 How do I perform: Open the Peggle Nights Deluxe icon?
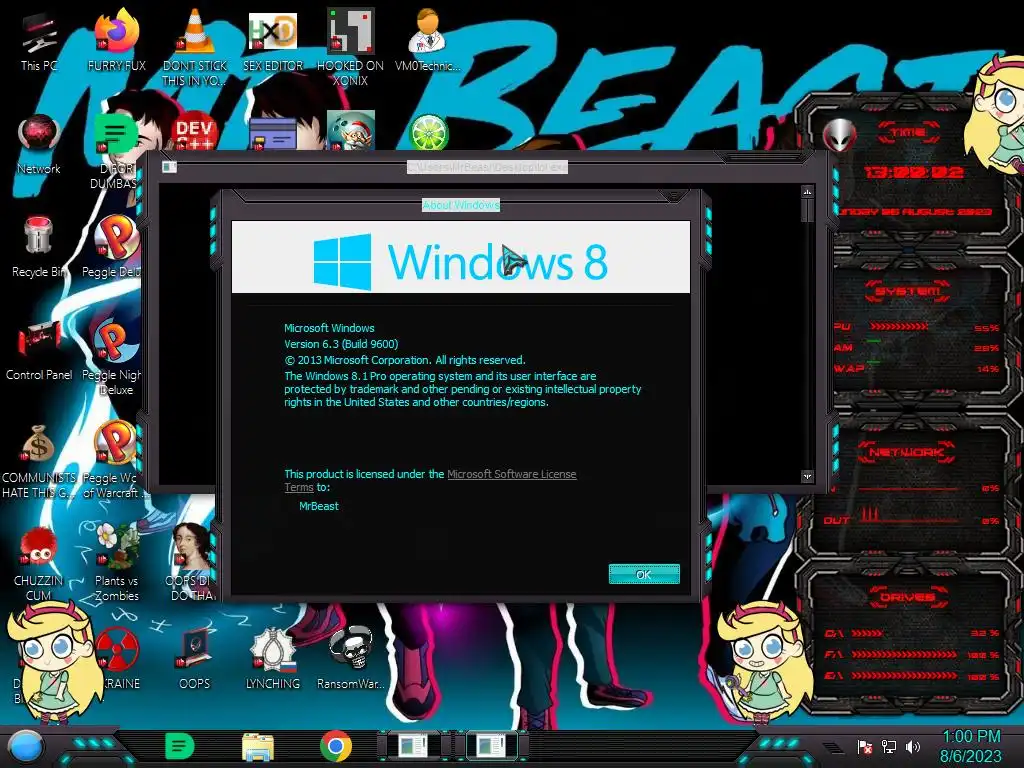(112, 356)
